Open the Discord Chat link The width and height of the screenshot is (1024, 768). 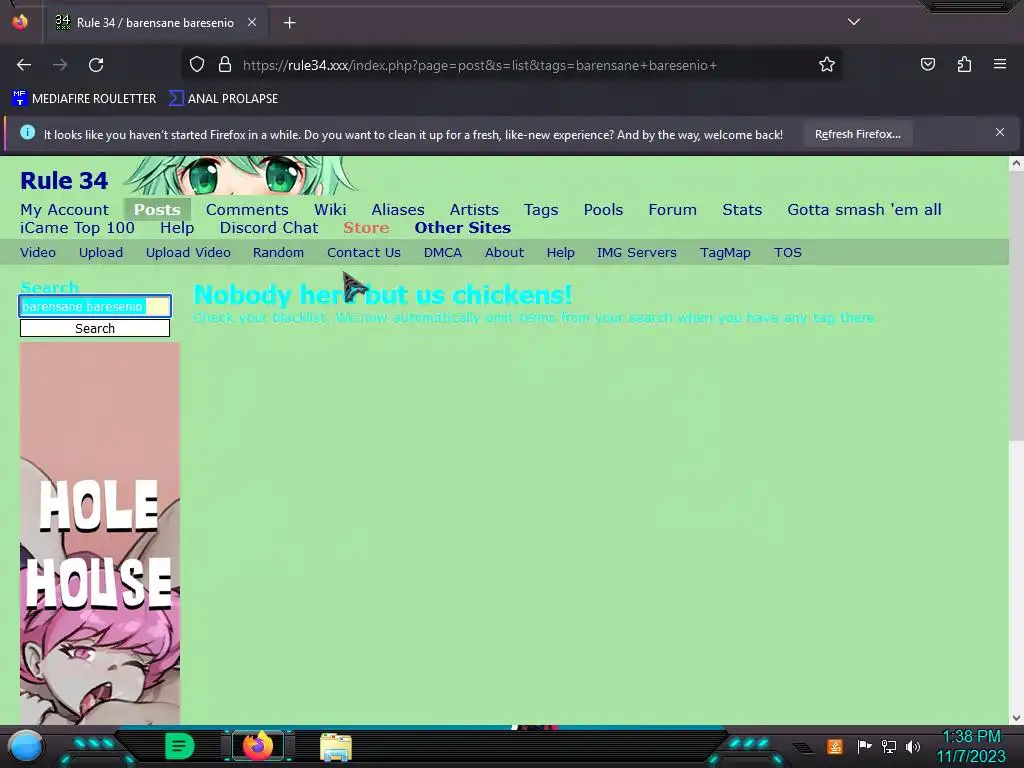click(x=269, y=228)
